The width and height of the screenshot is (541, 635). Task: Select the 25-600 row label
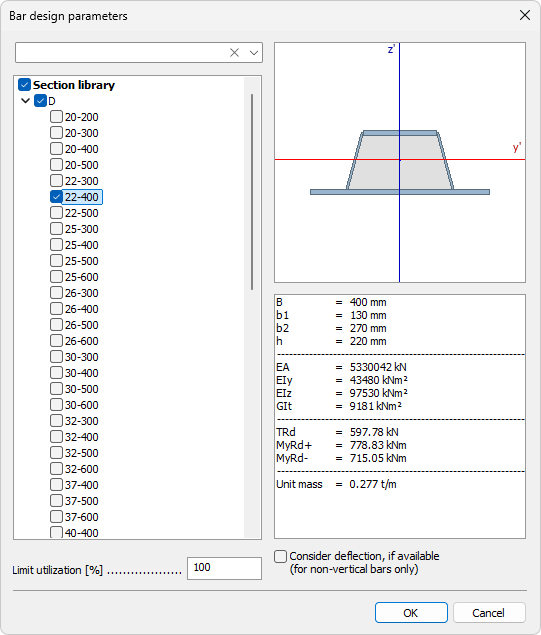click(81, 277)
